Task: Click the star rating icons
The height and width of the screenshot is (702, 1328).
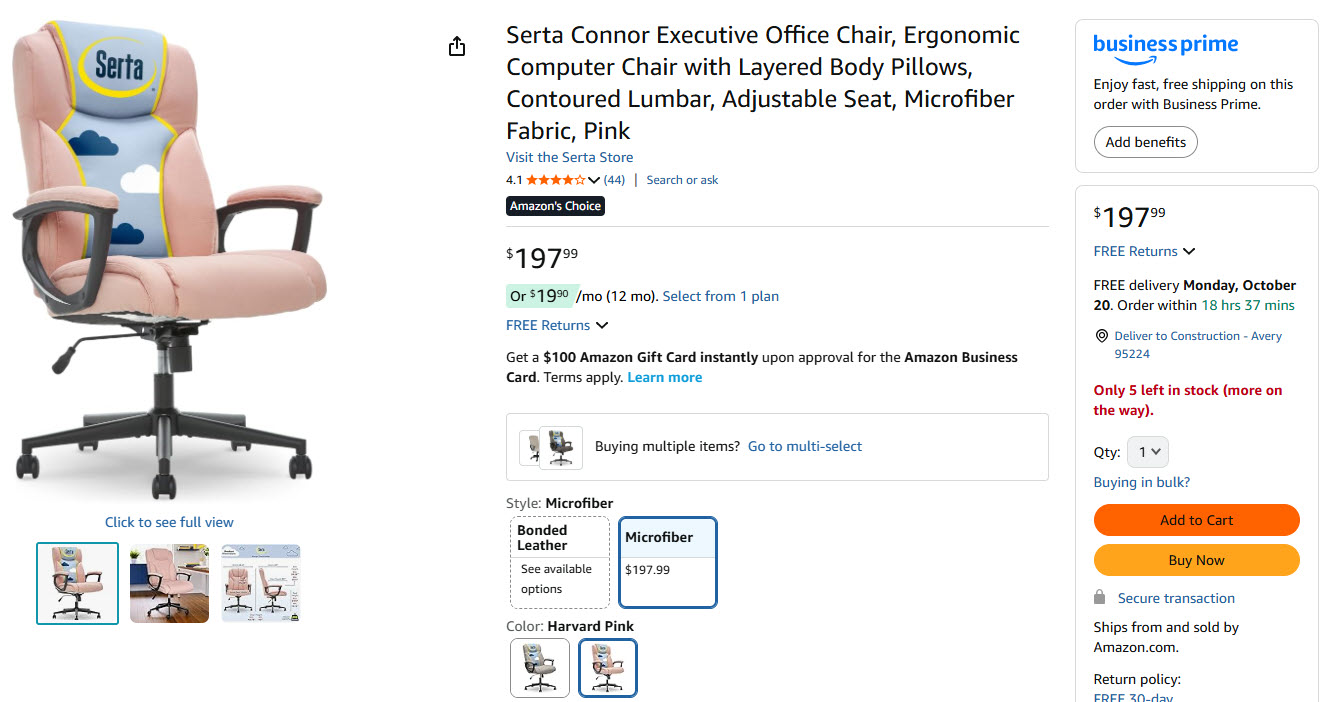Action: [x=556, y=180]
